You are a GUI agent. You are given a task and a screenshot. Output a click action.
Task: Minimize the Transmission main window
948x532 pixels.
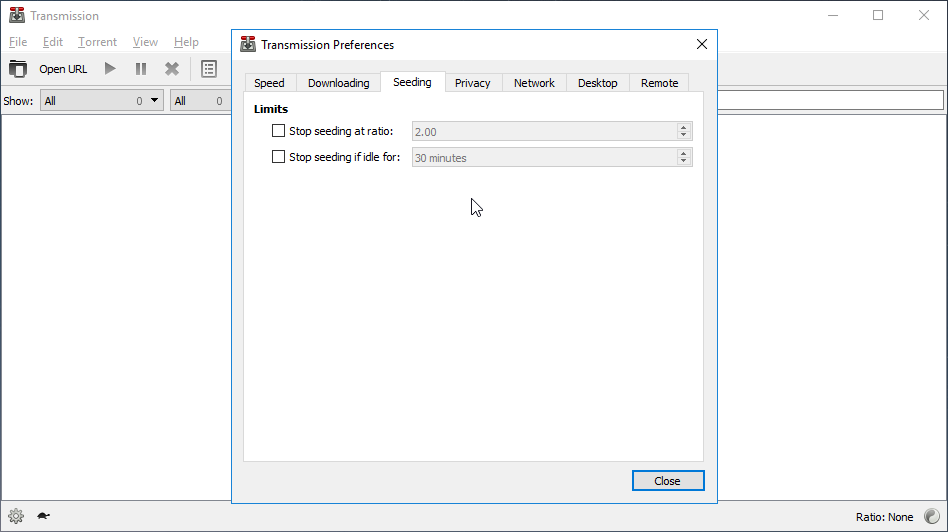(x=833, y=16)
